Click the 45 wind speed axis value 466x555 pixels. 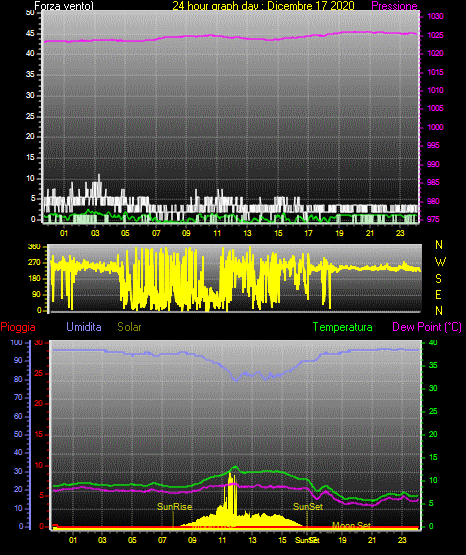tap(30, 33)
